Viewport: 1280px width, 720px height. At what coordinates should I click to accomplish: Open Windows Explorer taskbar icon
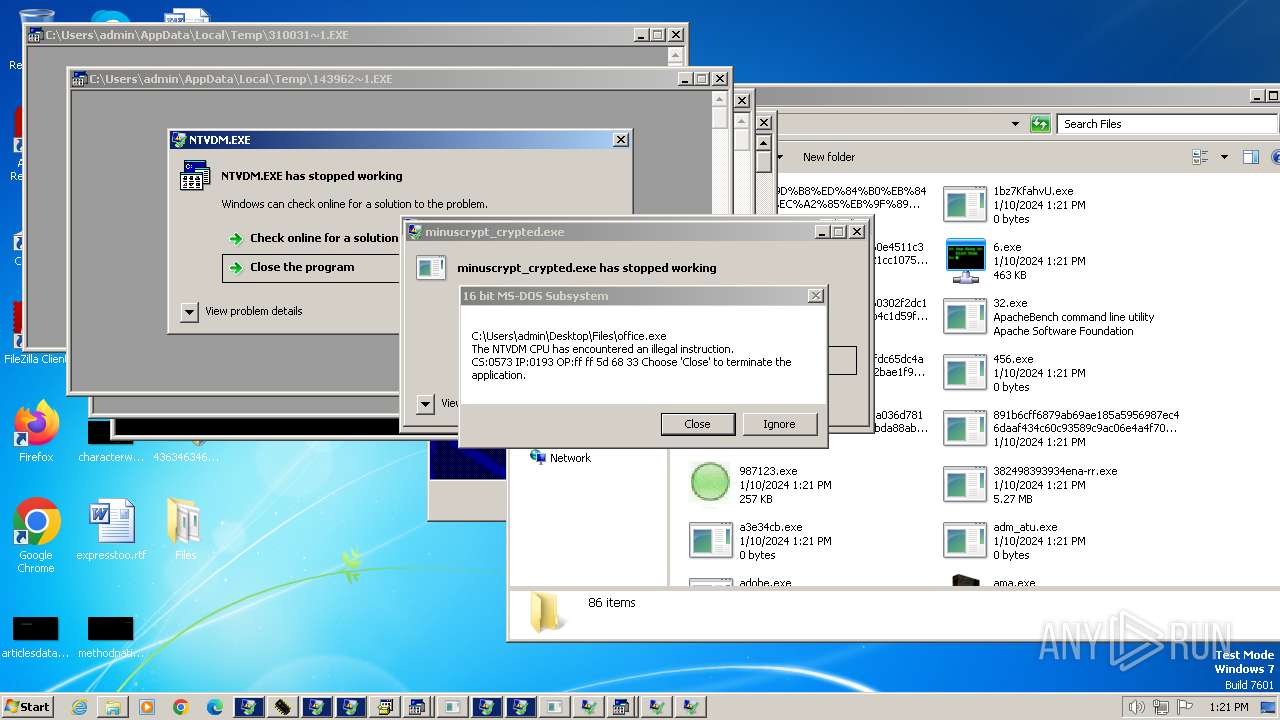coord(113,707)
